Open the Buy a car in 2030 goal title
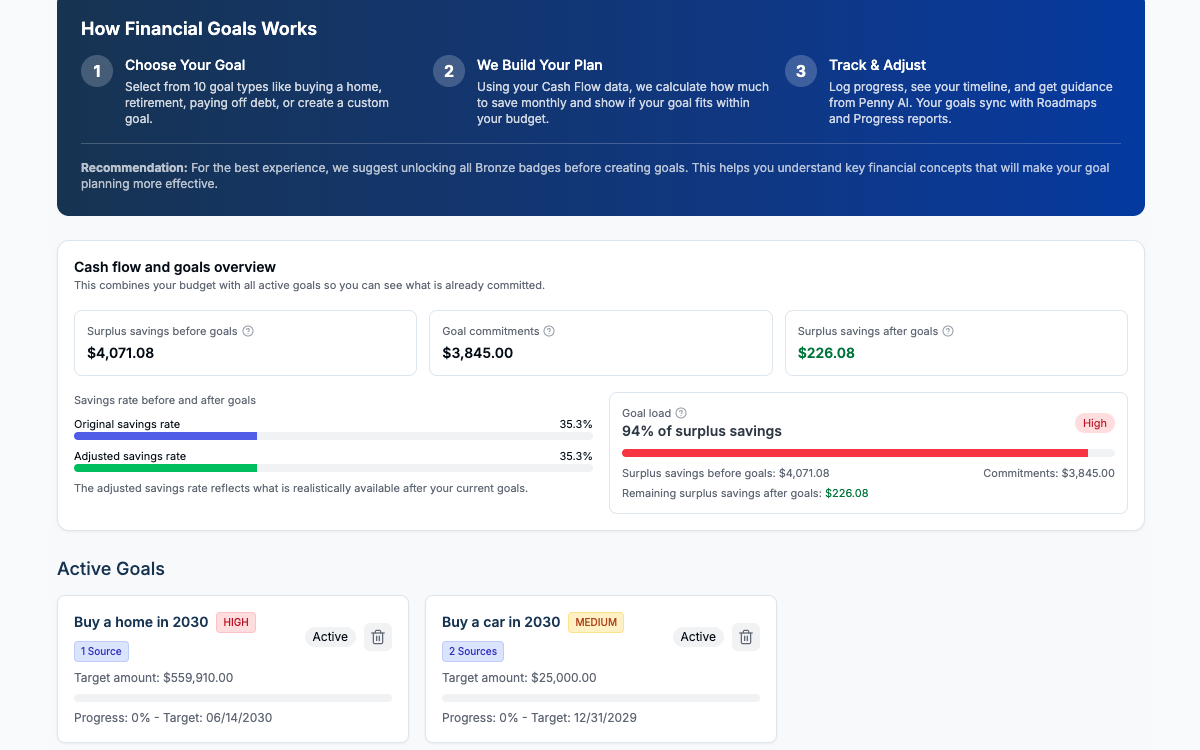Image resolution: width=1200 pixels, height=750 pixels. (x=501, y=622)
